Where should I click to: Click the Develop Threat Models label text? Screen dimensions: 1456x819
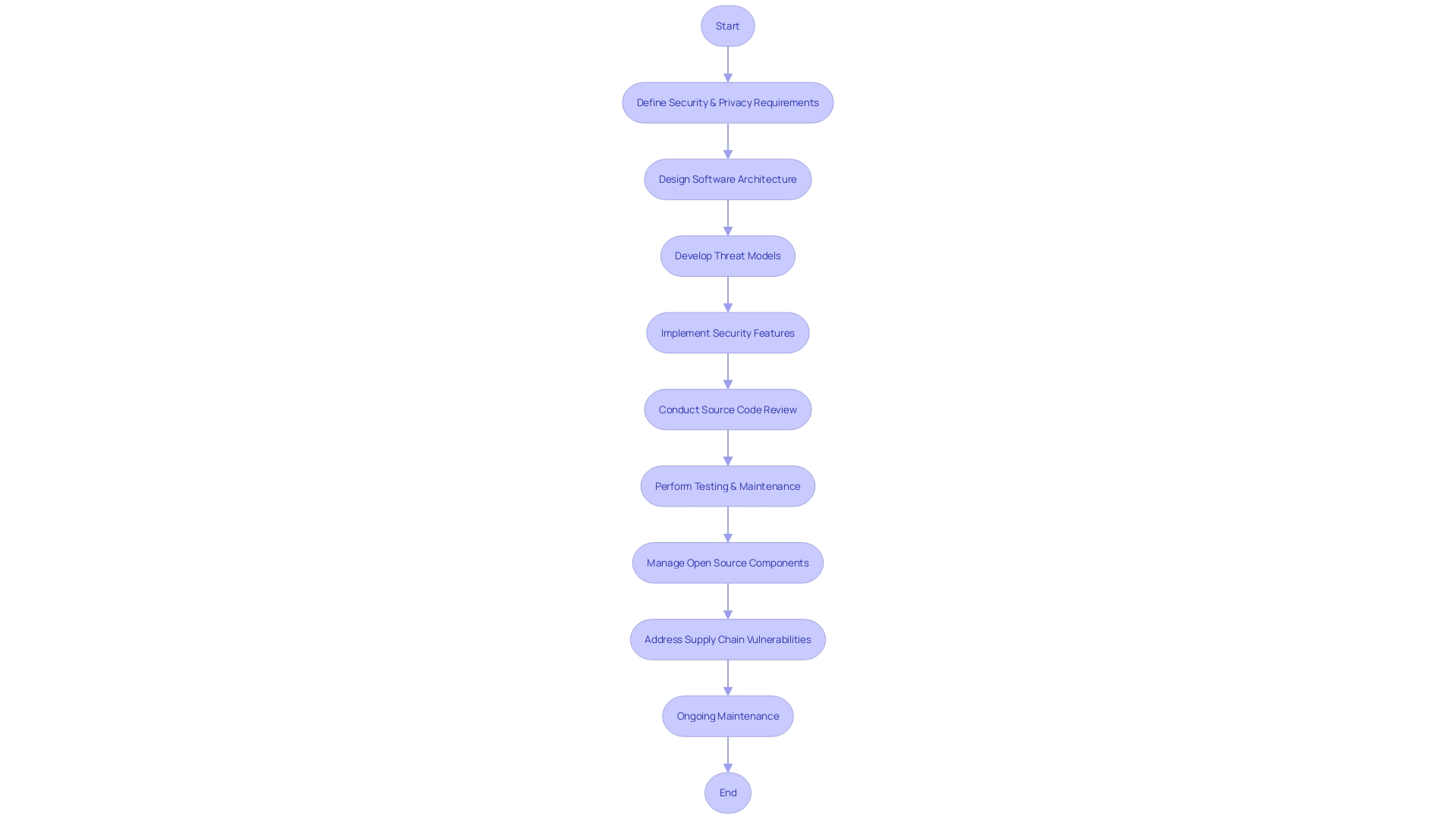(727, 255)
